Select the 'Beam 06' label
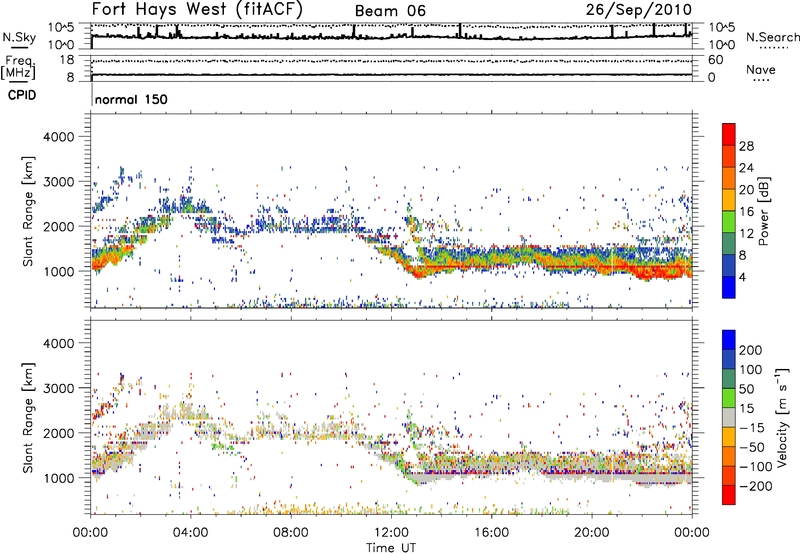The image size is (800, 554). [390, 11]
